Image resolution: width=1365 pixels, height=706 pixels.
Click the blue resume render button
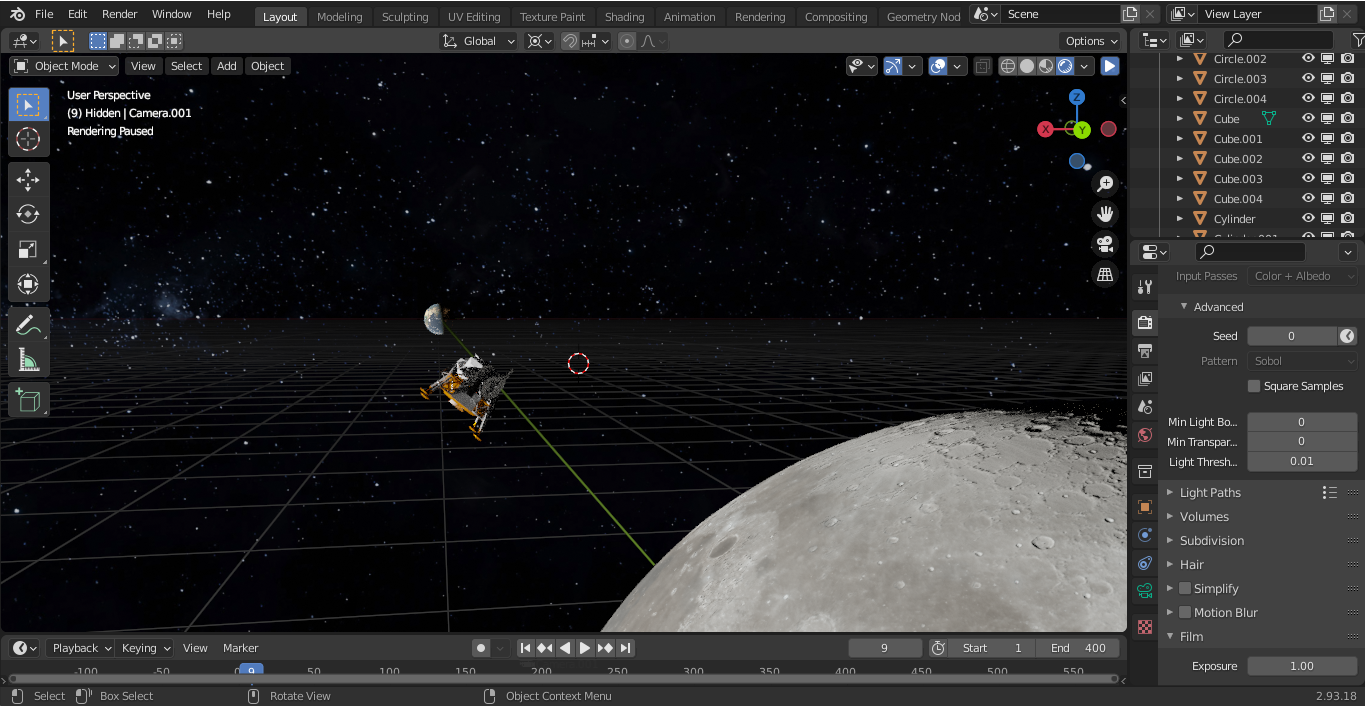1110,66
